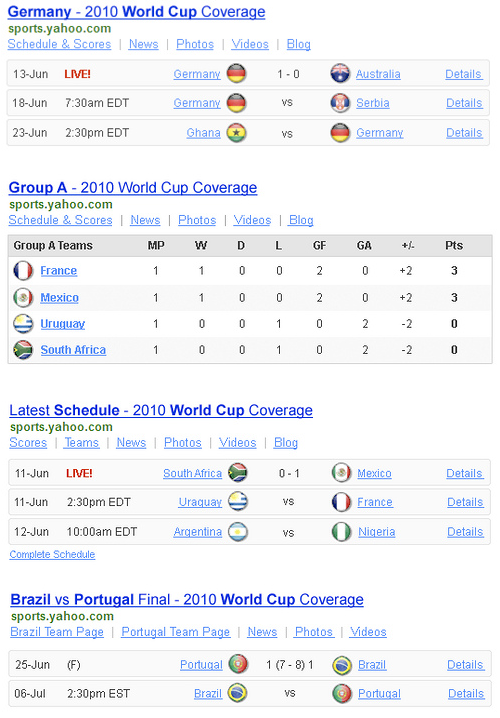Click the Nigeria flag icon

coord(342,532)
